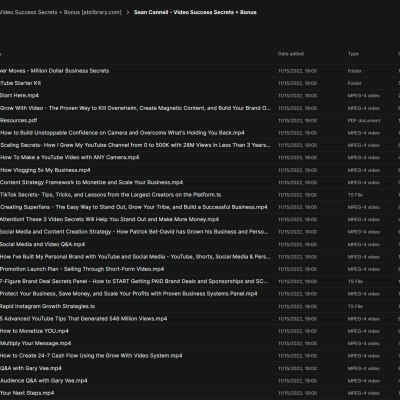The width and height of the screenshot is (400, 400).
Task: Click the date cell in the Start Here.mp4 row
Action: point(297,96)
